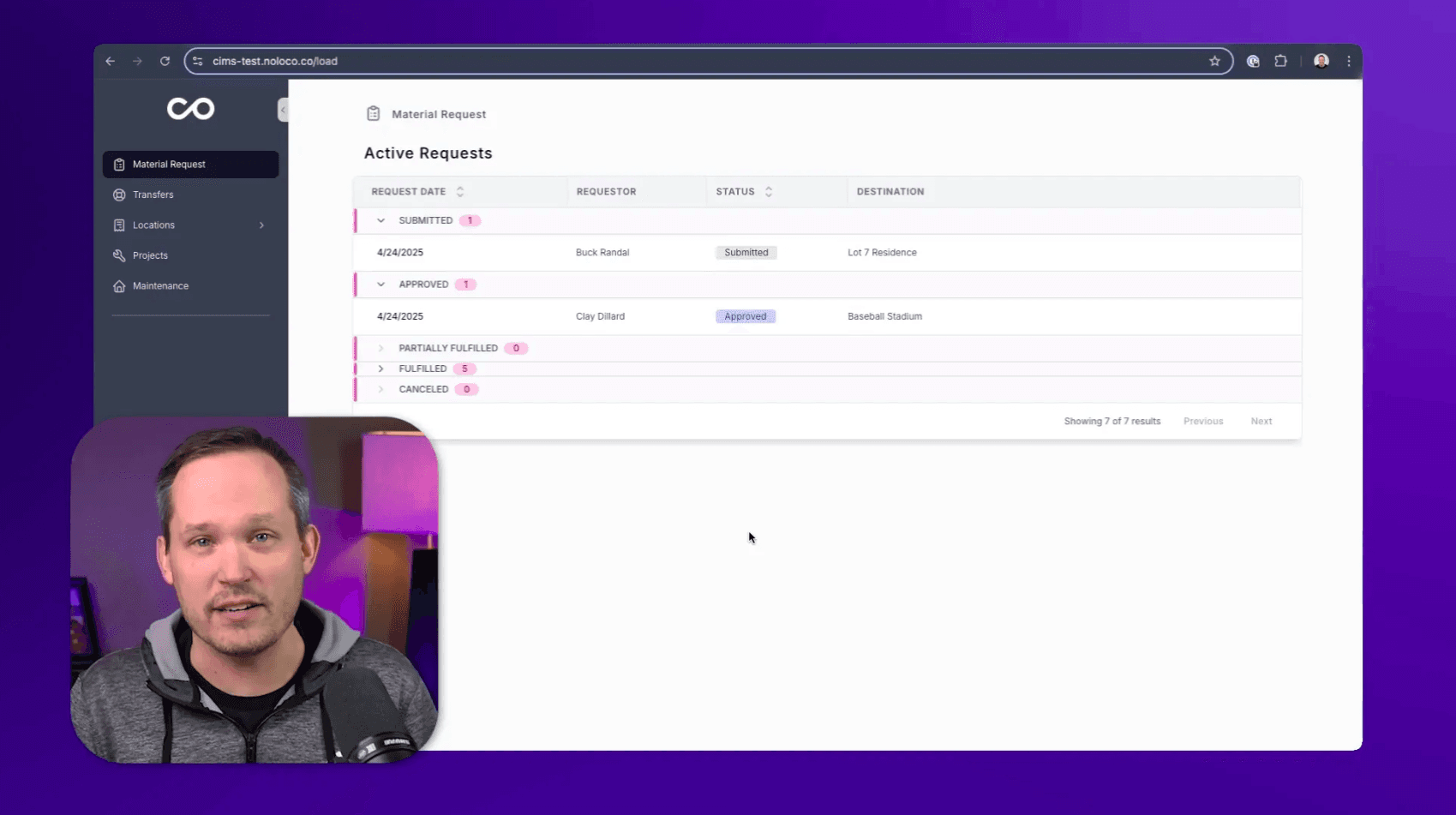Open the Transfers page
1456x815 pixels.
[x=190, y=195]
